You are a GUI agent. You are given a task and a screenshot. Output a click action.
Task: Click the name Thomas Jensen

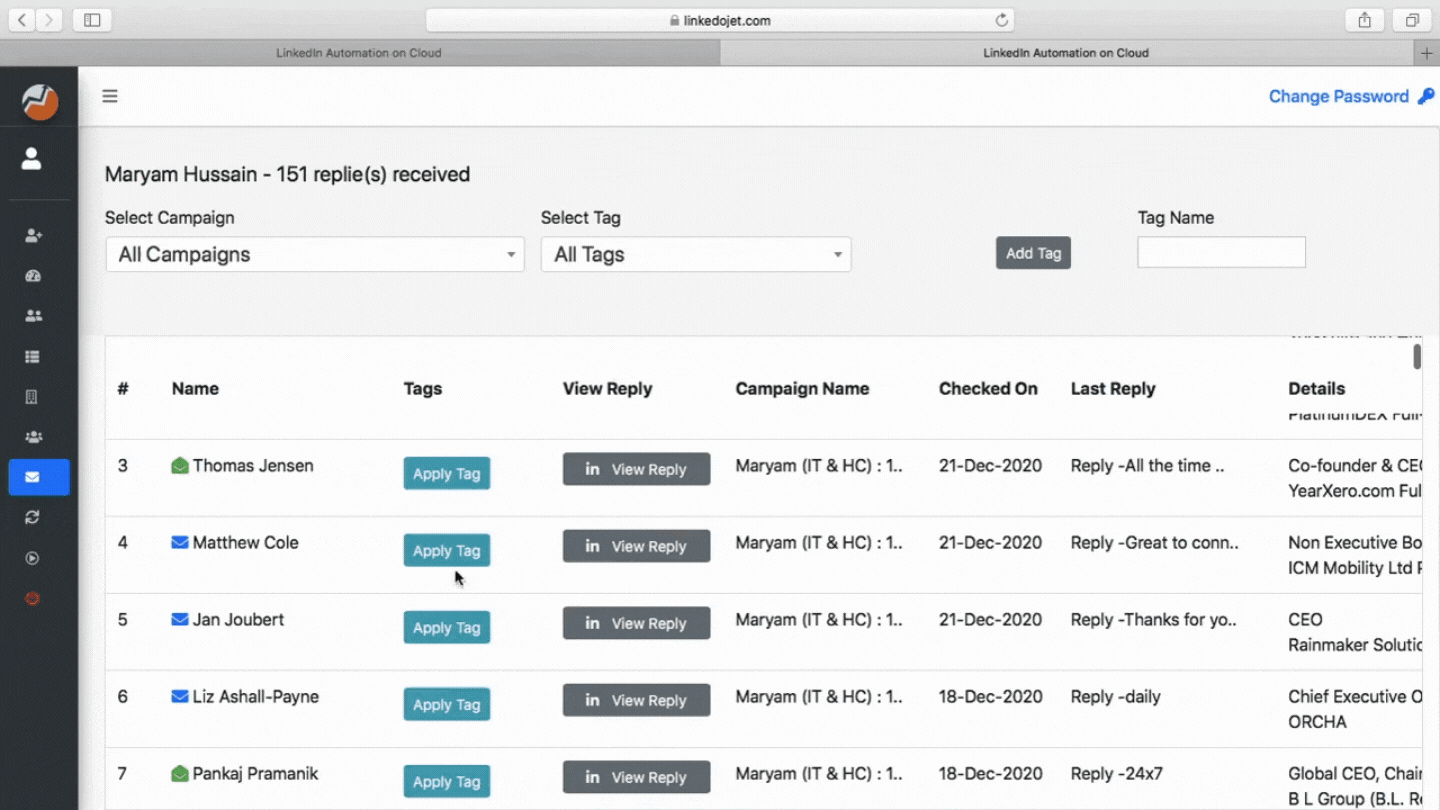(253, 465)
